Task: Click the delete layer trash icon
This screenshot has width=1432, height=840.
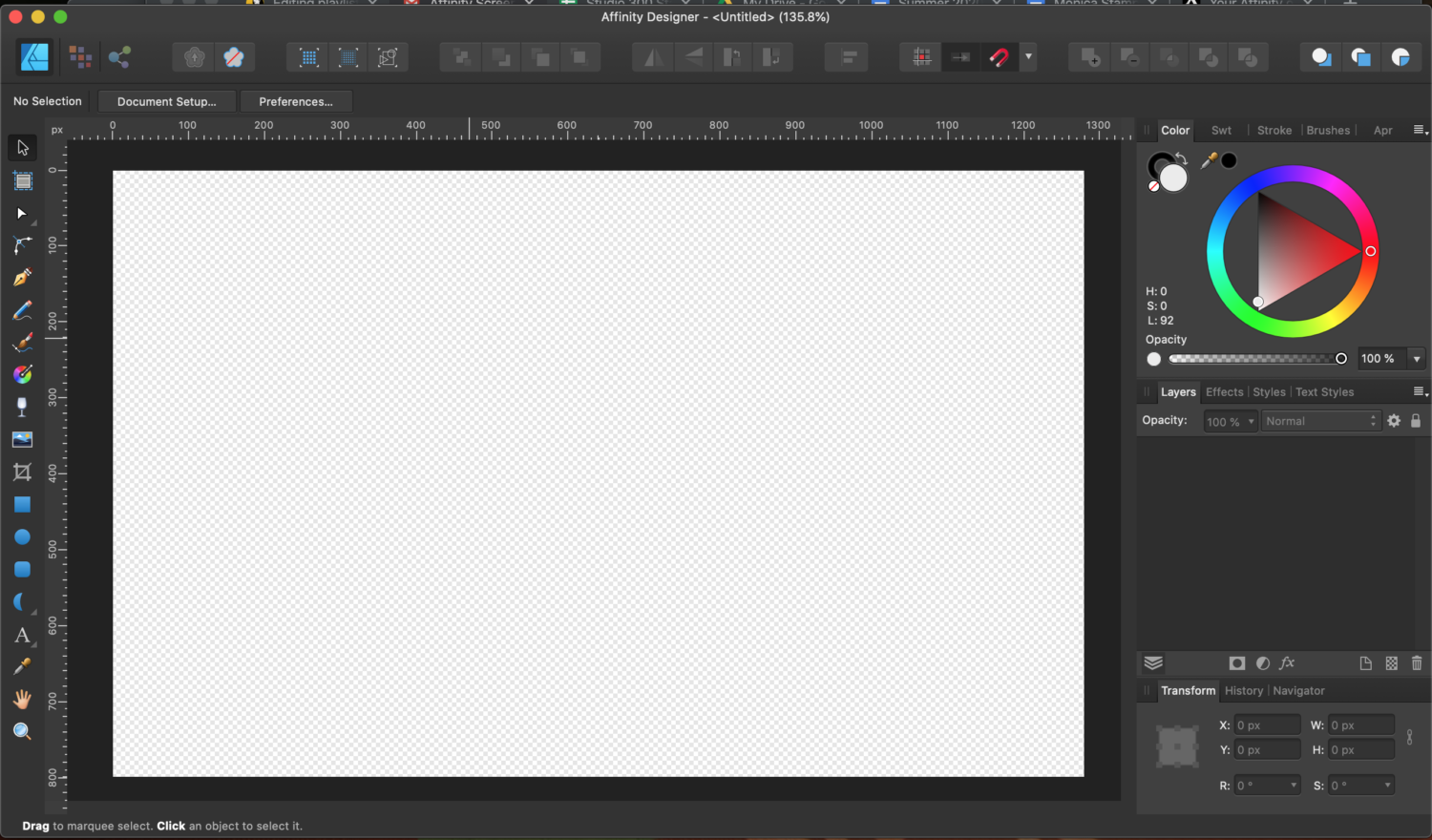Action: pos(1417,663)
